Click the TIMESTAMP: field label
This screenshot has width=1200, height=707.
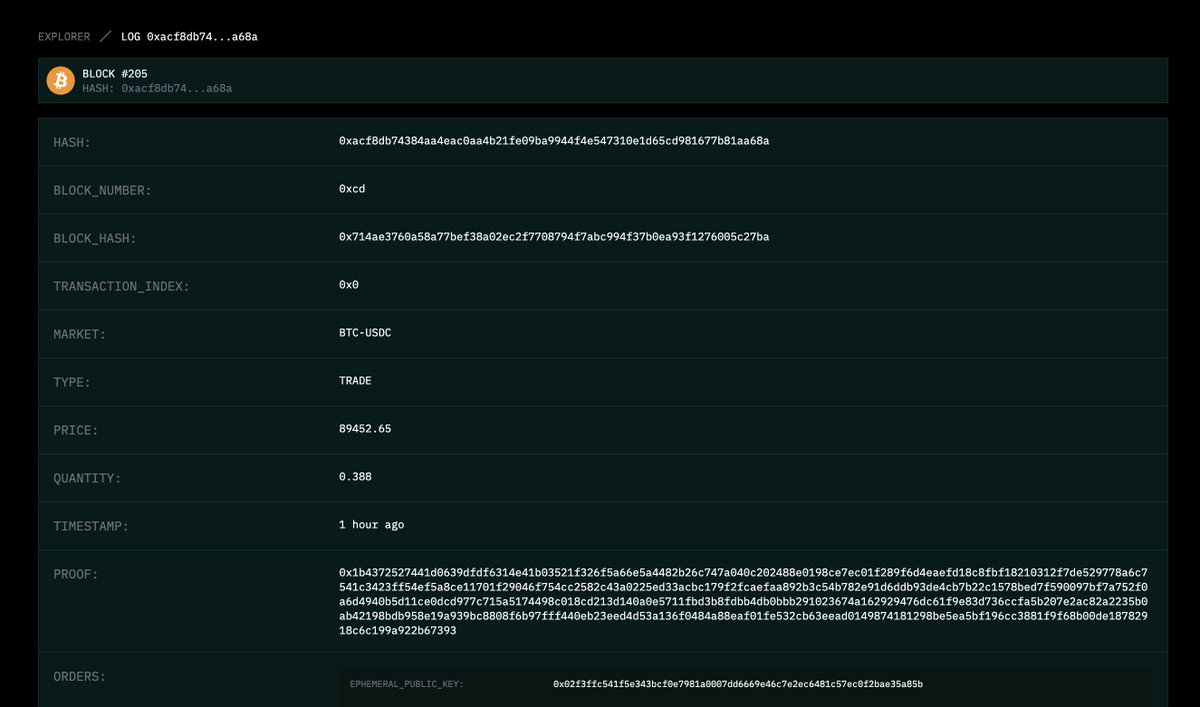[x=91, y=526]
